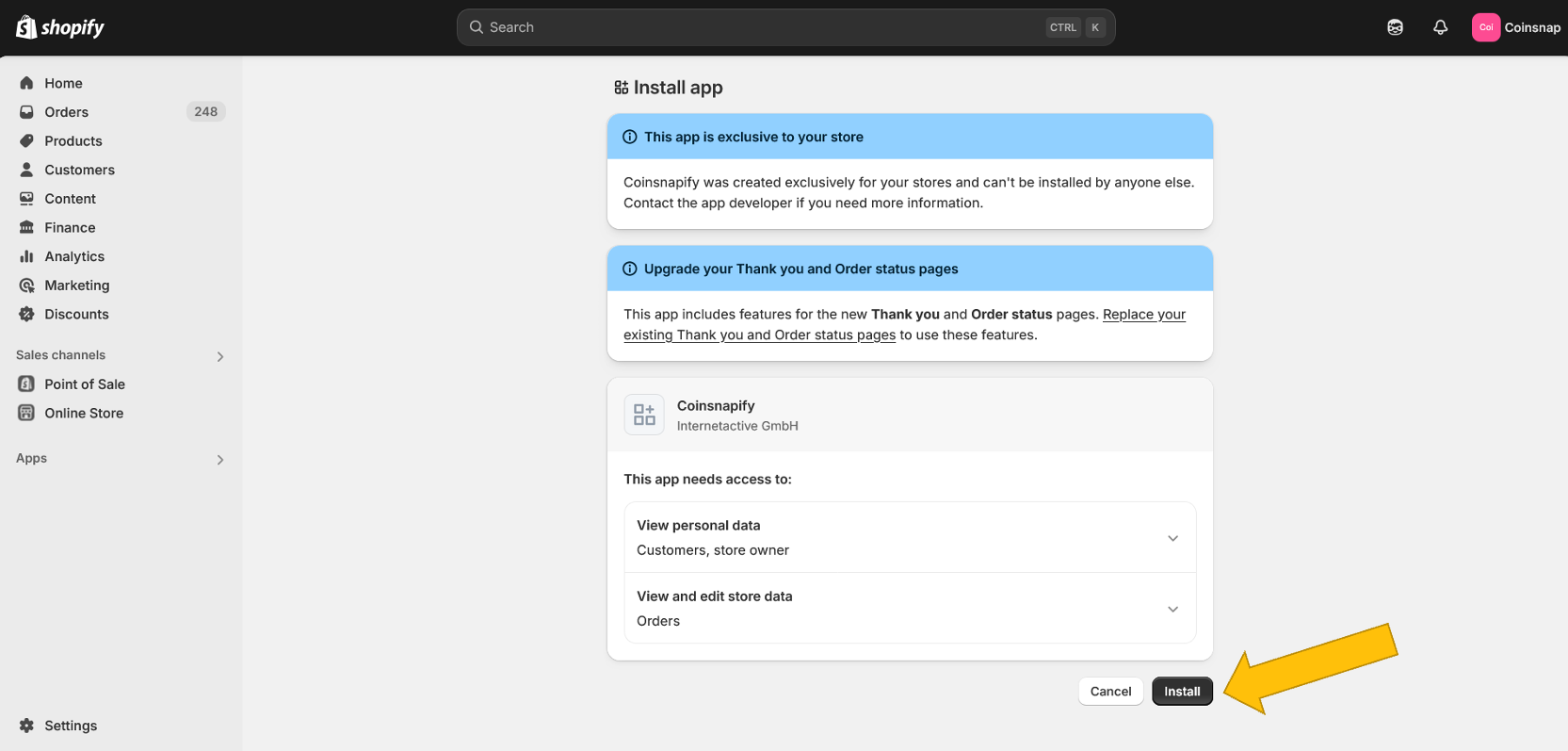1568x751 pixels.
Task: Click the Install button
Action: (x=1182, y=692)
